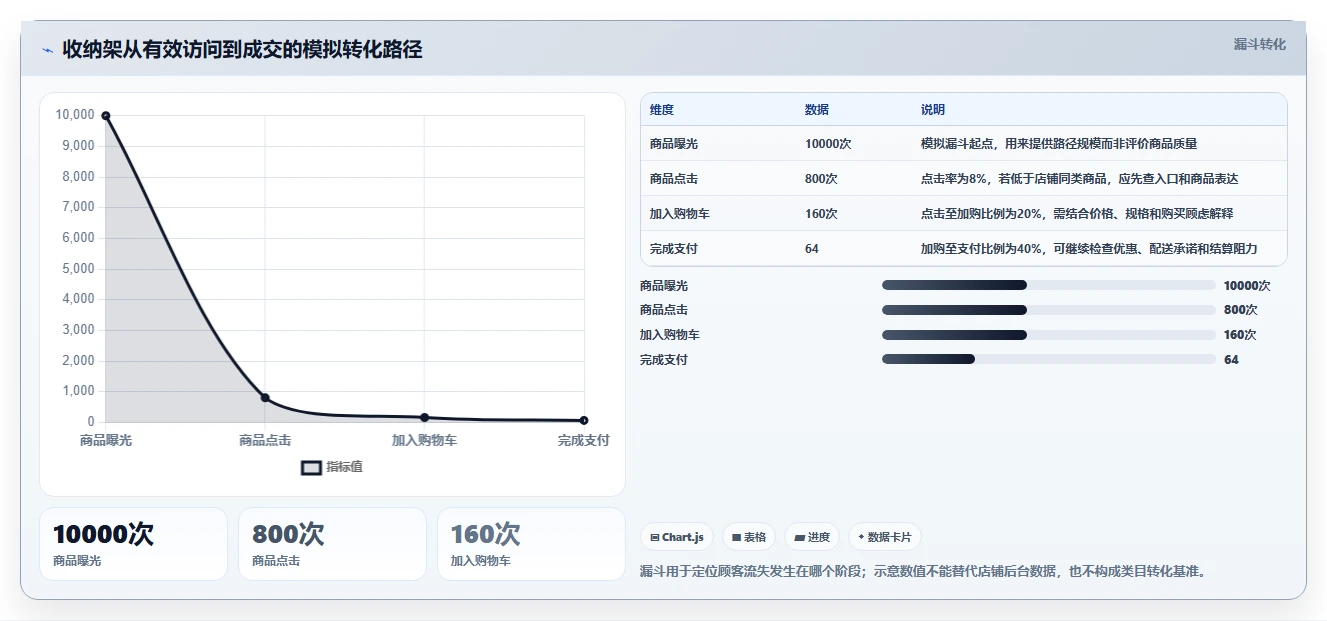Click the x-axis label 完成支付

(583, 440)
